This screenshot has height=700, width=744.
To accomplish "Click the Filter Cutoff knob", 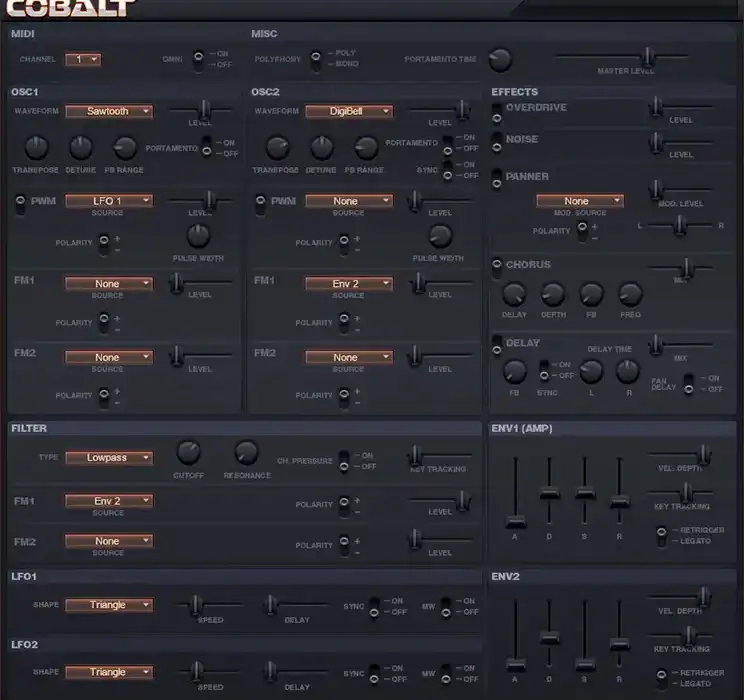I will click(x=188, y=452).
